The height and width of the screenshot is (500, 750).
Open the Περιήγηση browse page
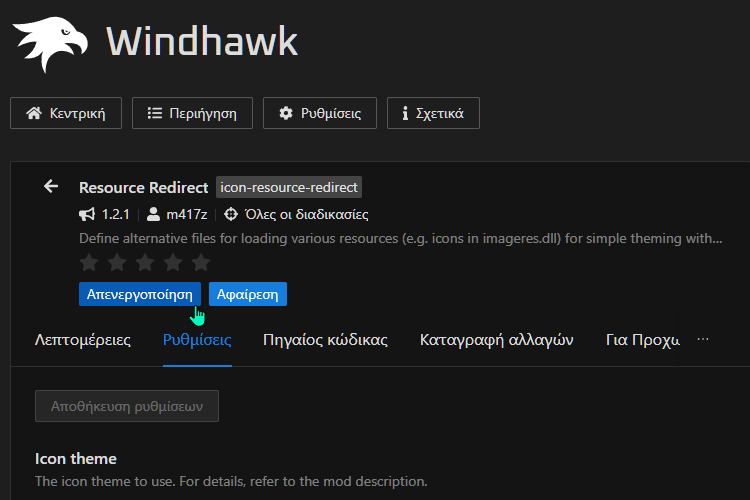(192, 113)
